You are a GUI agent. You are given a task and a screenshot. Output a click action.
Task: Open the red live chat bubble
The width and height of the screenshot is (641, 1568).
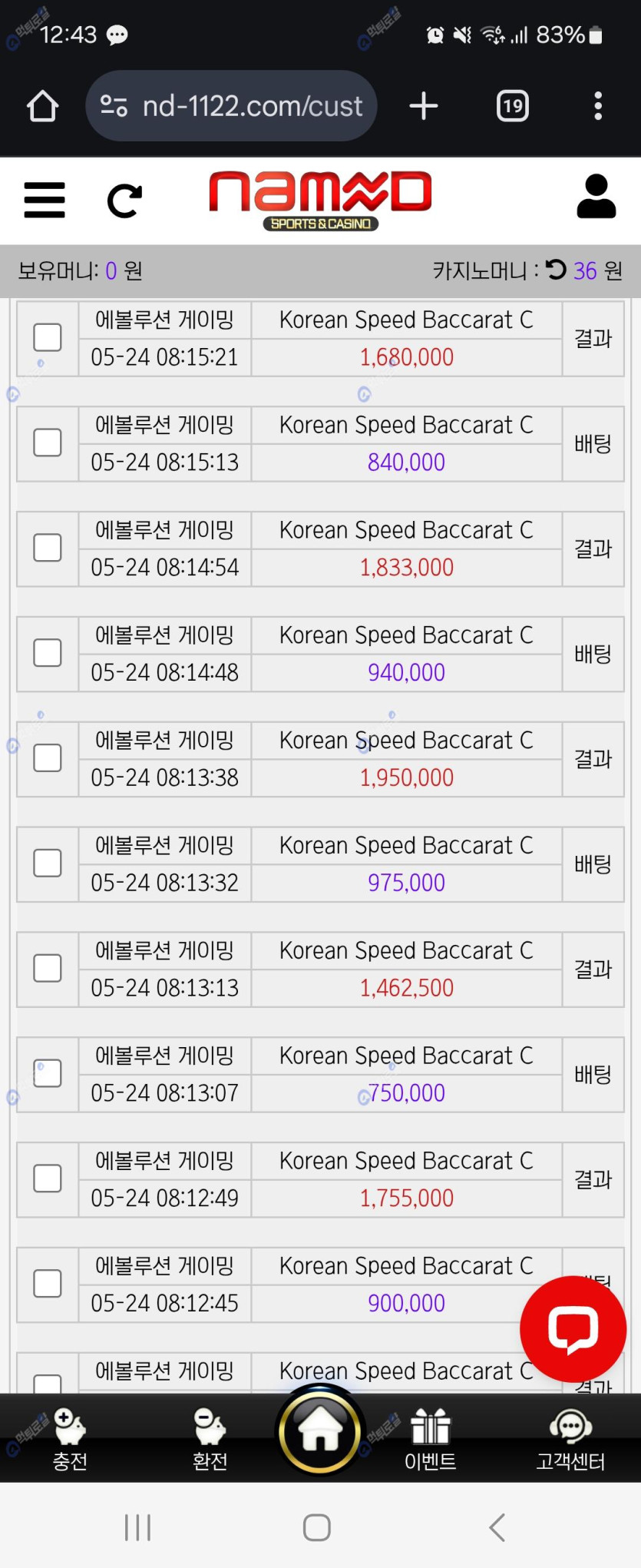point(573,1328)
